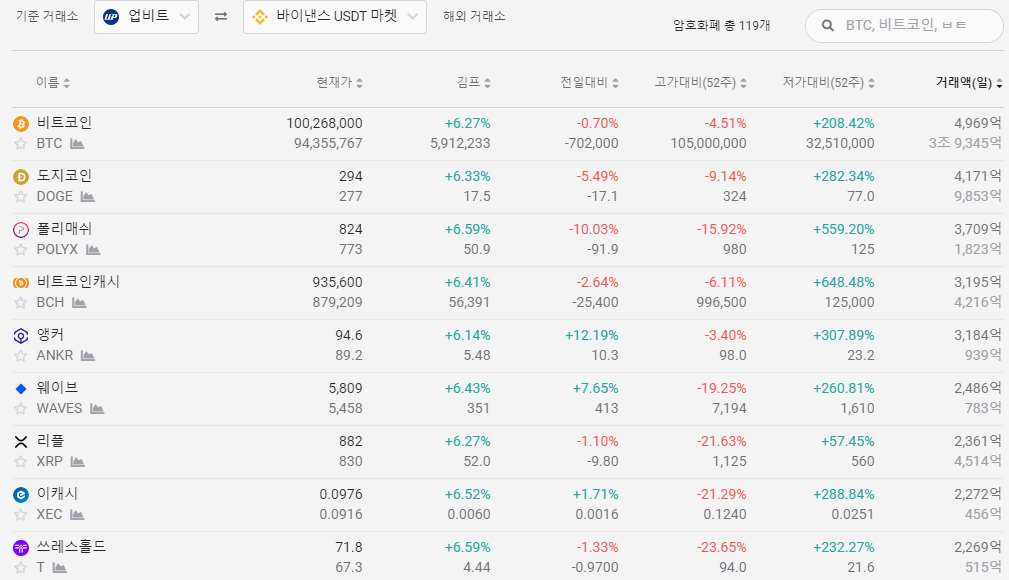This screenshot has height=580, width=1009.
Task: Open the 비트코인캐시 coin name link
Action: [x=78, y=282]
